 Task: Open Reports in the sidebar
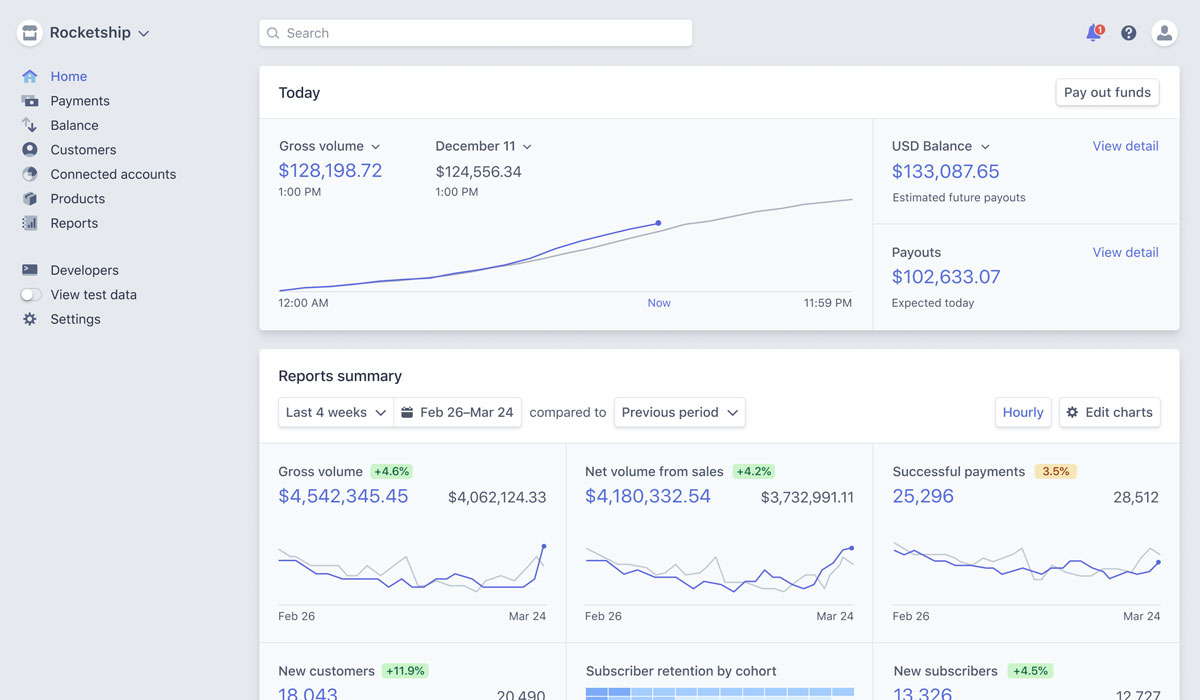pyautogui.click(x=75, y=223)
